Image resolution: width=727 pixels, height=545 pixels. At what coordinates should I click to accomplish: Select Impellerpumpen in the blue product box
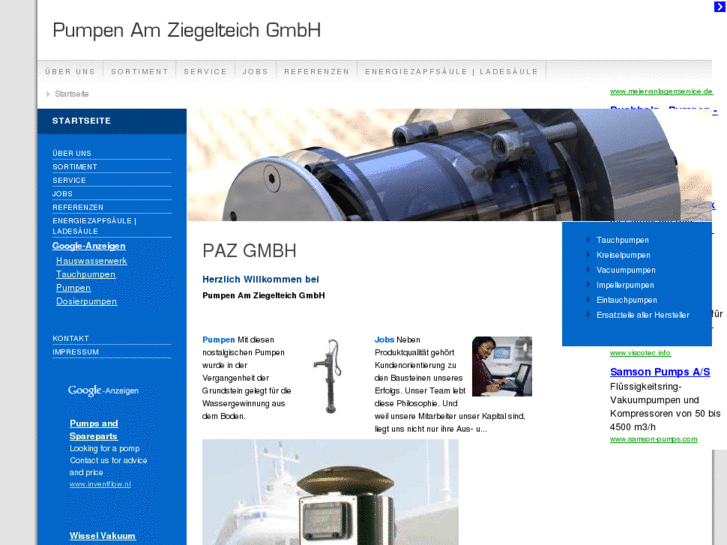pos(625,285)
